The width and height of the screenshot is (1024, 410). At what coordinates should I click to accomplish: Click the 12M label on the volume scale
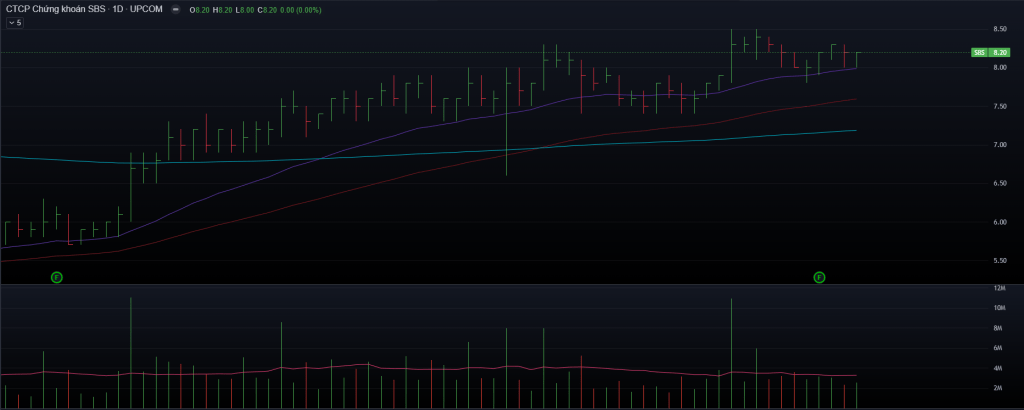pyautogui.click(x=998, y=289)
